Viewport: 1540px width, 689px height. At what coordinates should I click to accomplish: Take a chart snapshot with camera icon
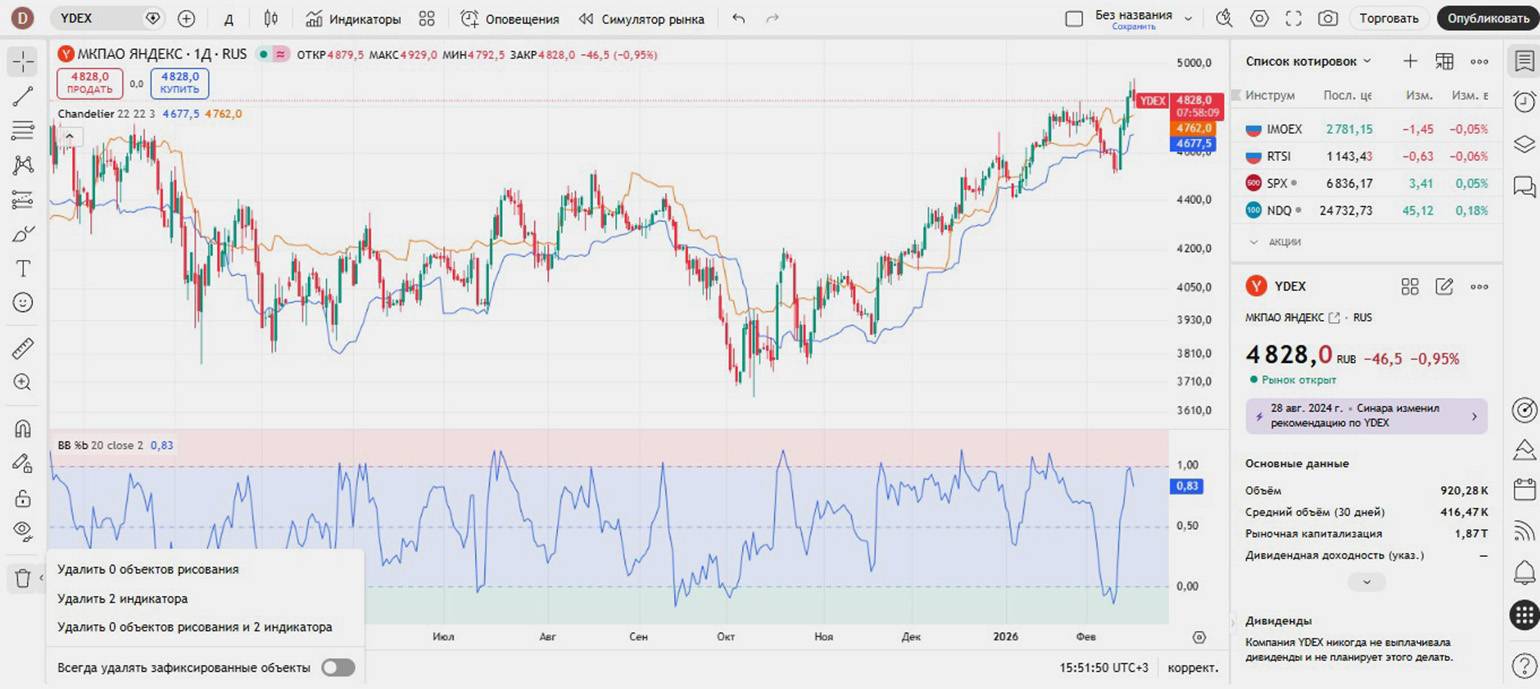[x=1327, y=19]
